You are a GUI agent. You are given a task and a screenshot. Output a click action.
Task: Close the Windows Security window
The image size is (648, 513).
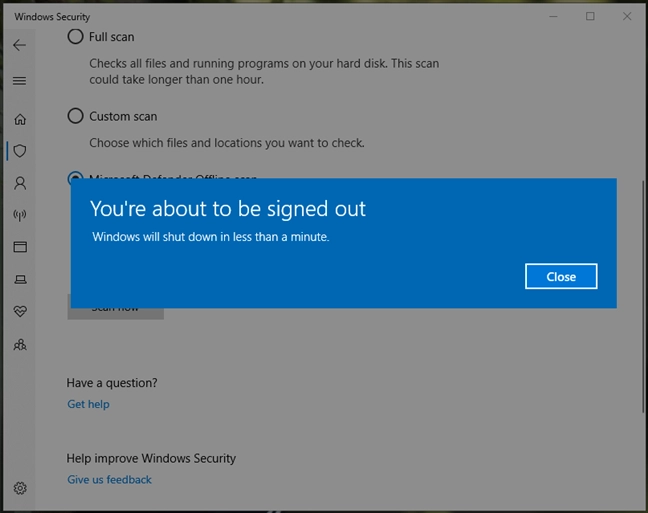(627, 17)
